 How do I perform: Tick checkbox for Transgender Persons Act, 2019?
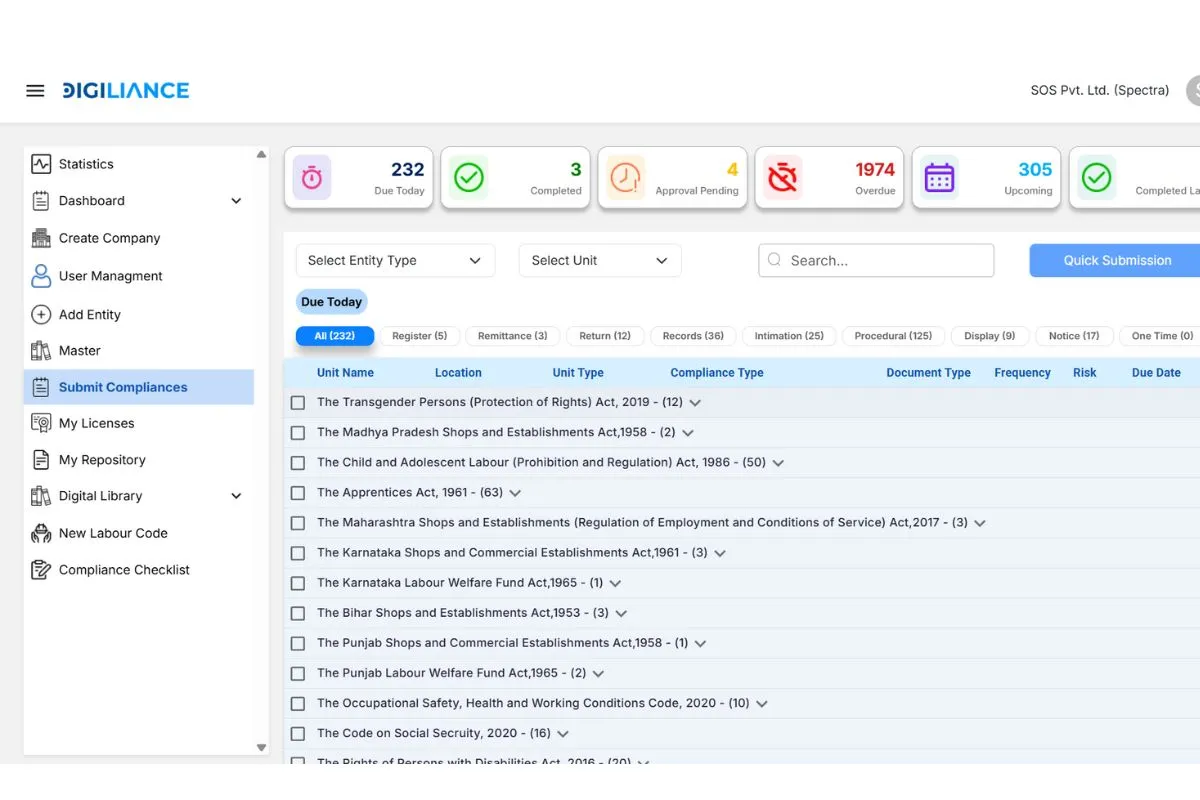298,403
